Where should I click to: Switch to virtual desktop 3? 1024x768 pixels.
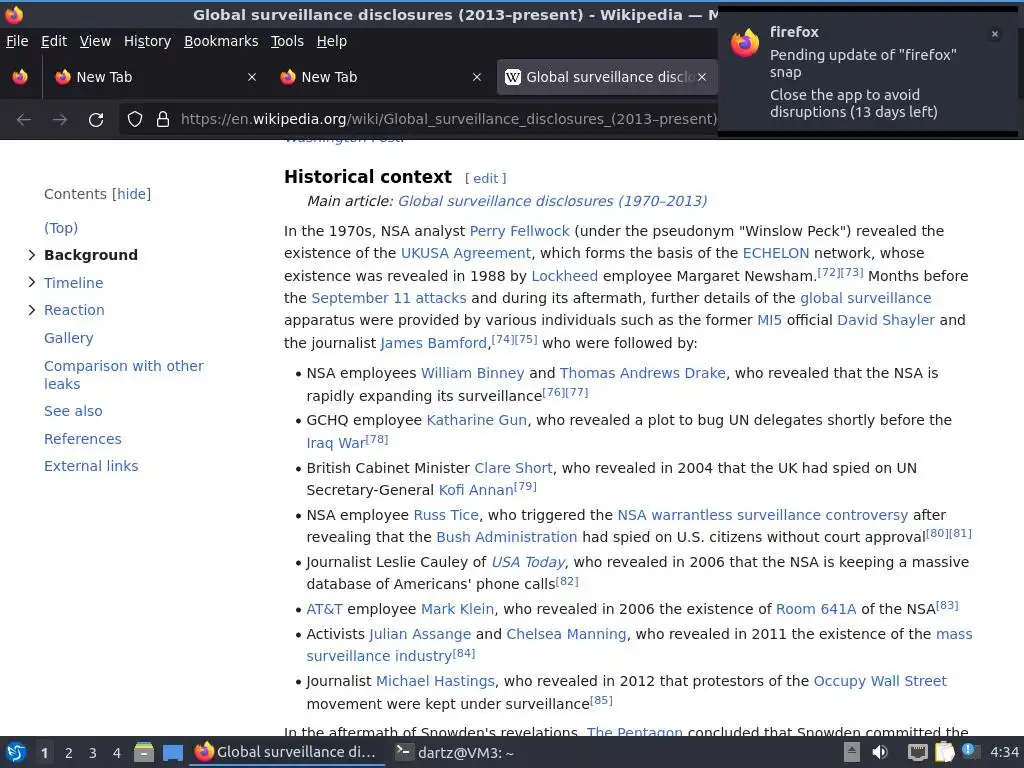93,753
